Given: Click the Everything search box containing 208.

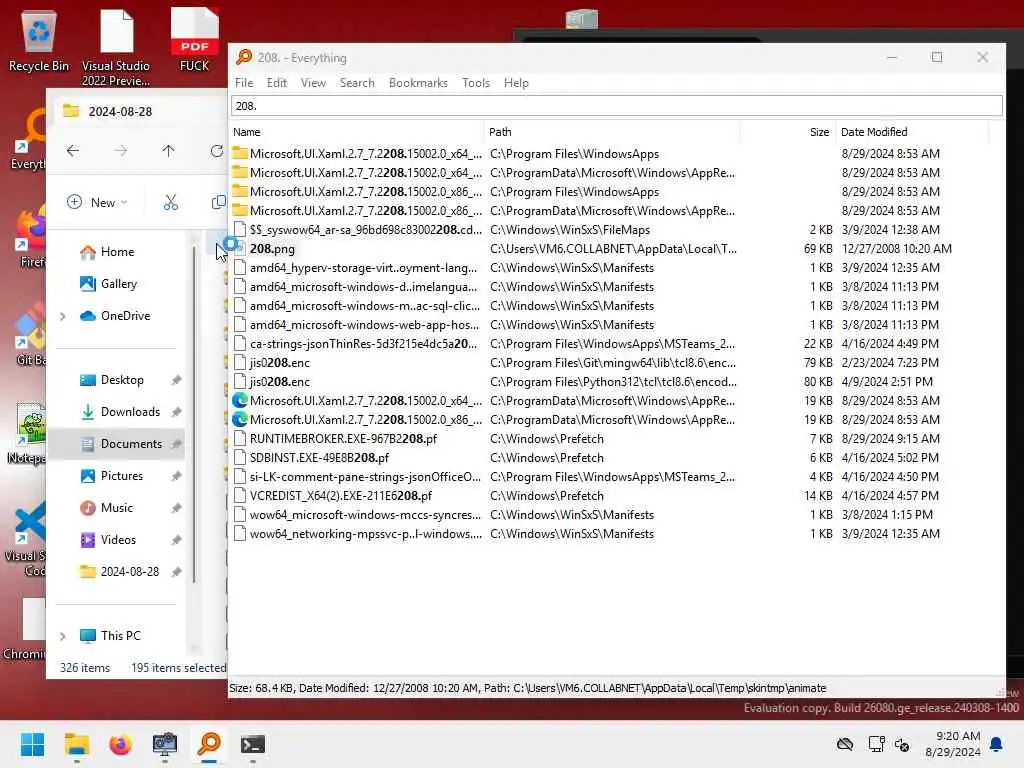Looking at the screenshot, I should pyautogui.click(x=616, y=106).
